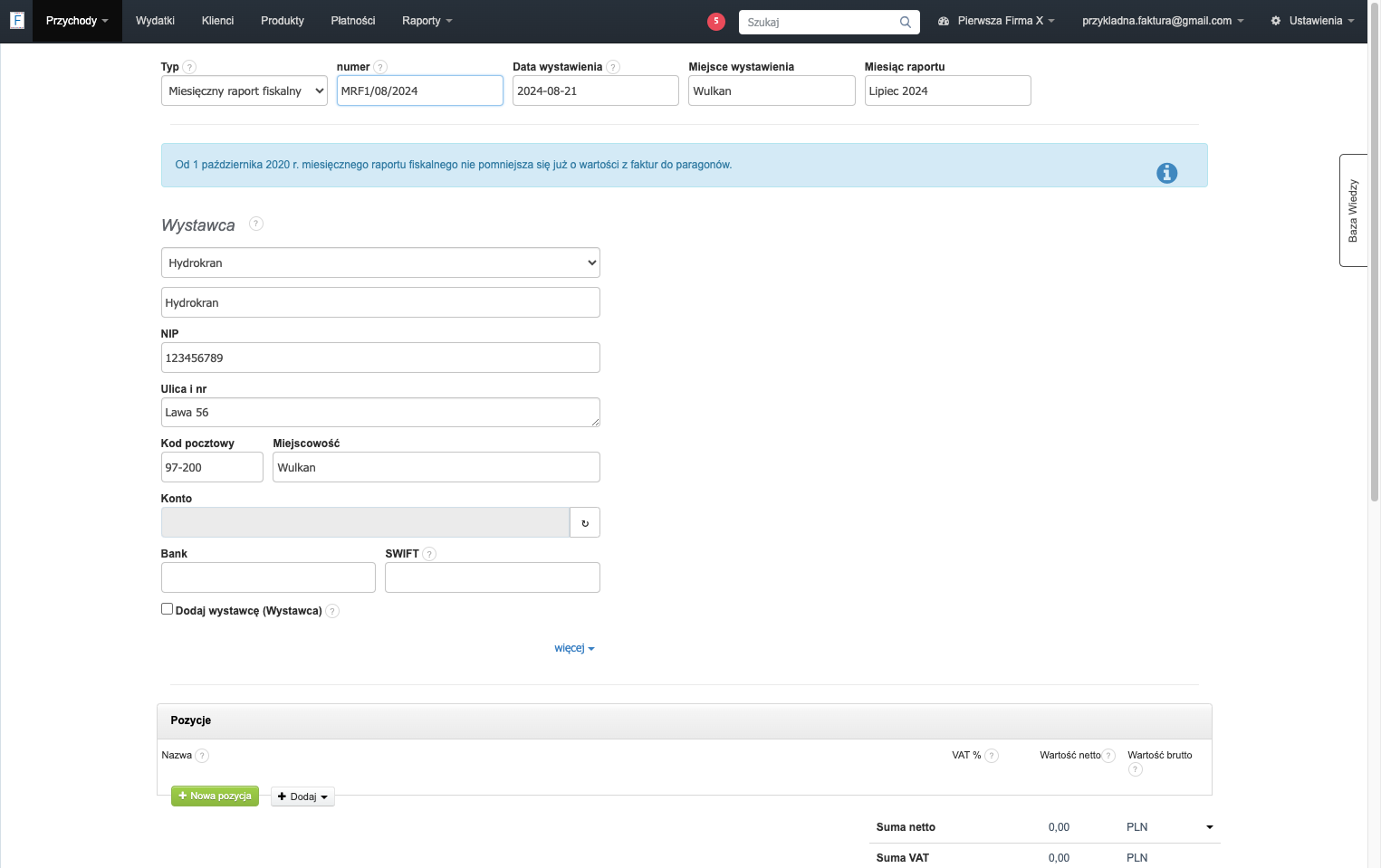The height and width of the screenshot is (868, 1381).
Task: Click the Miejsce wystawienia field Wulkan
Action: [772, 91]
